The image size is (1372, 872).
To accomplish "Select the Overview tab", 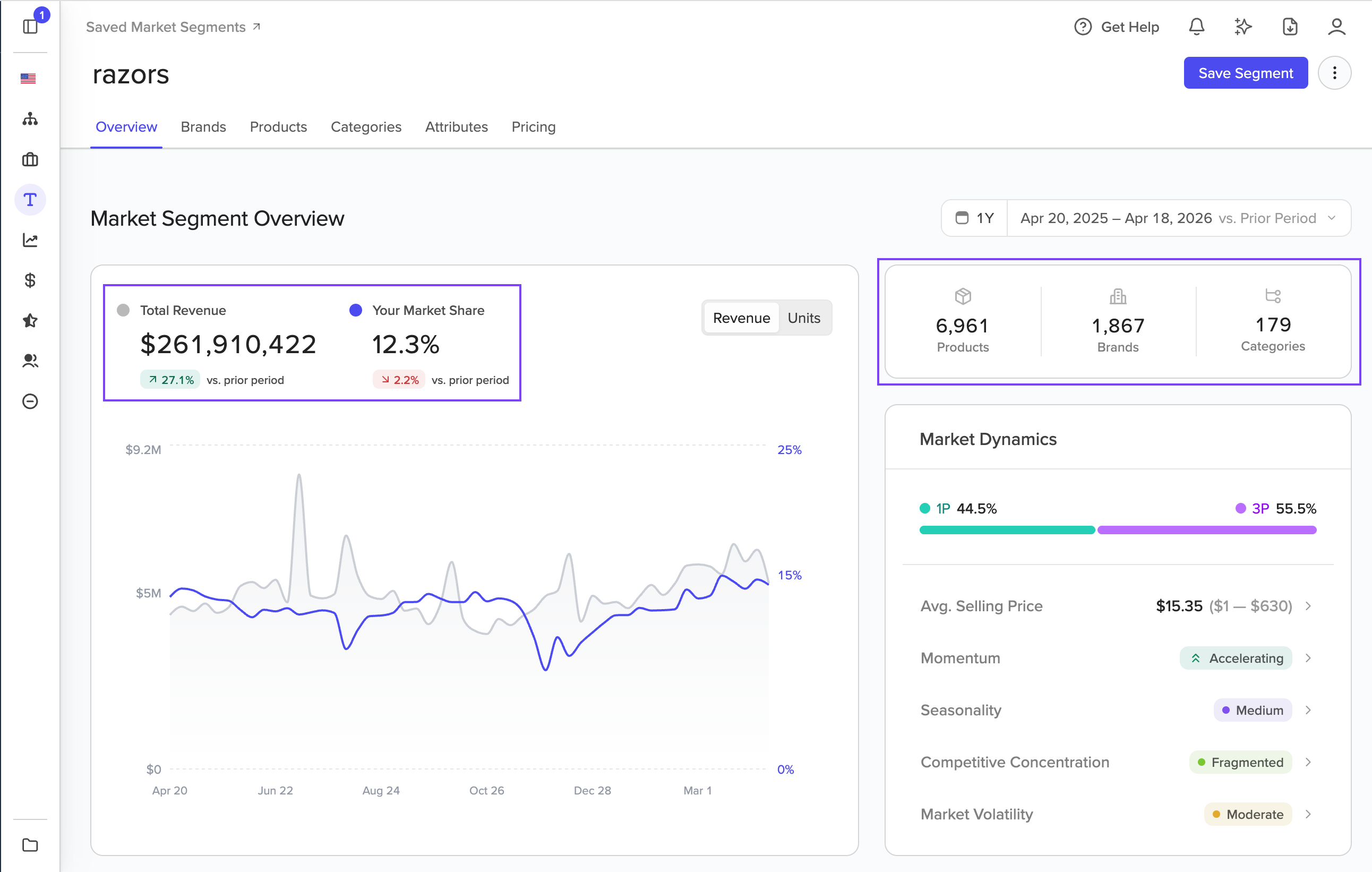I will point(126,126).
